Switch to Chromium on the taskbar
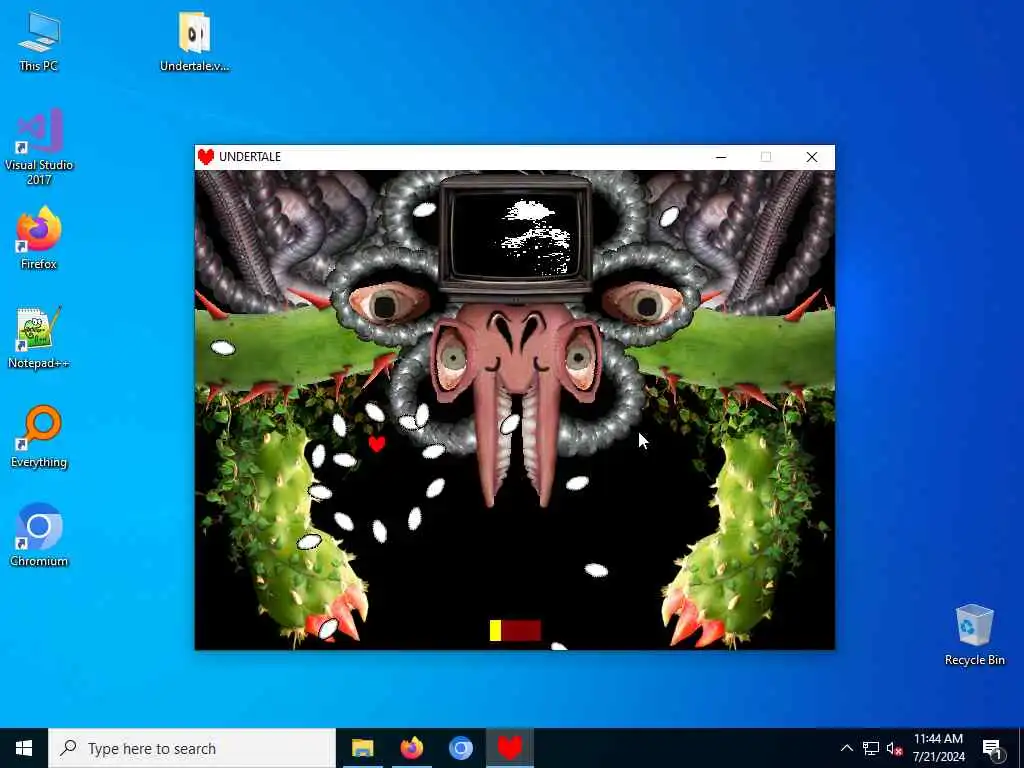The height and width of the screenshot is (768, 1024). click(x=460, y=748)
